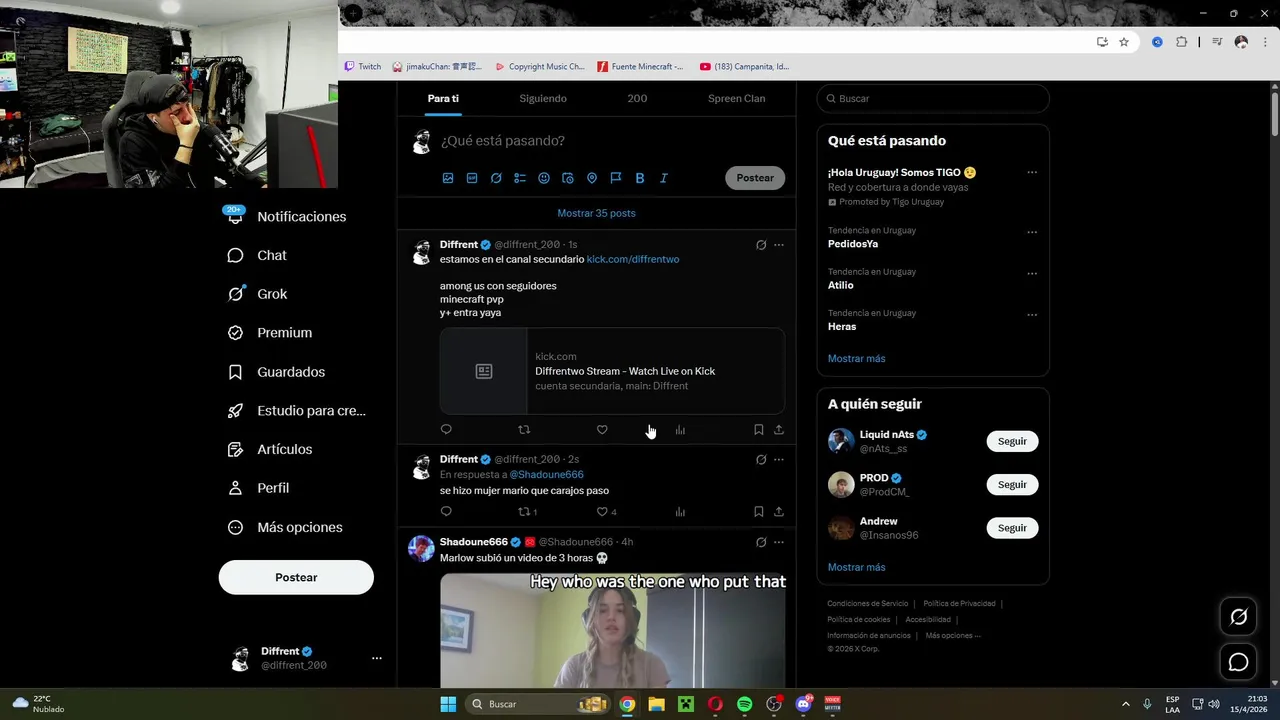
Task: Open more options for Atilio trend
Action: [x=1032, y=273]
